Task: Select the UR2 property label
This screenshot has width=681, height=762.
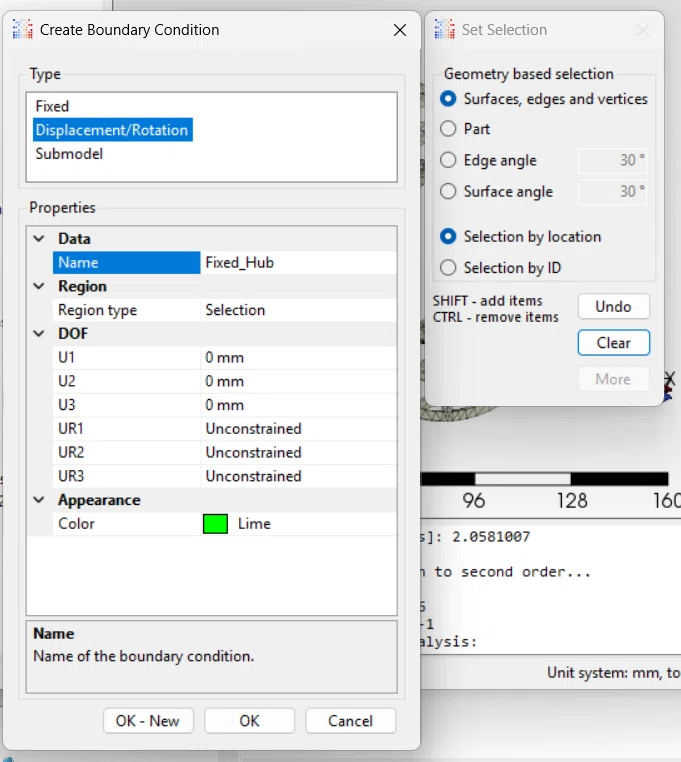Action: click(126, 452)
